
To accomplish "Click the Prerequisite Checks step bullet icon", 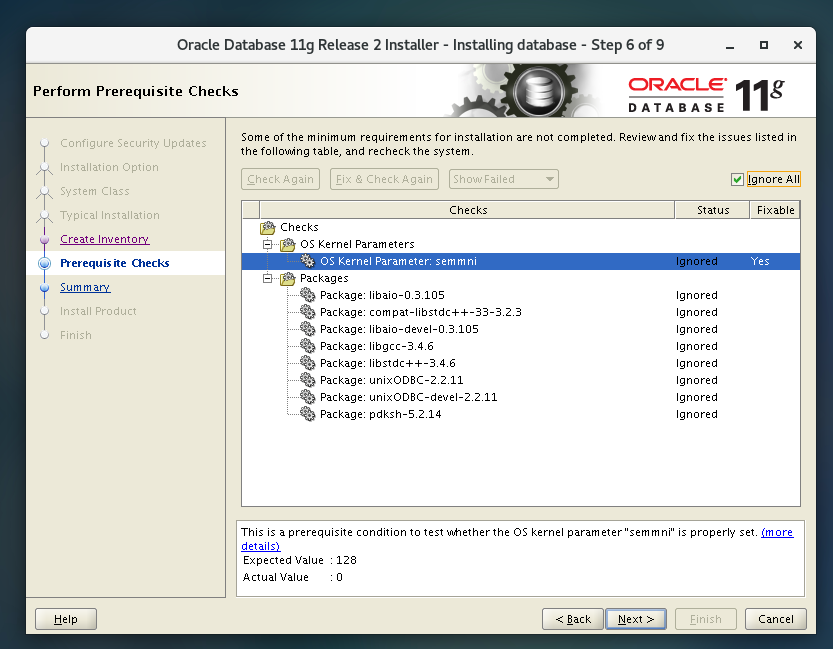I will click(45, 263).
